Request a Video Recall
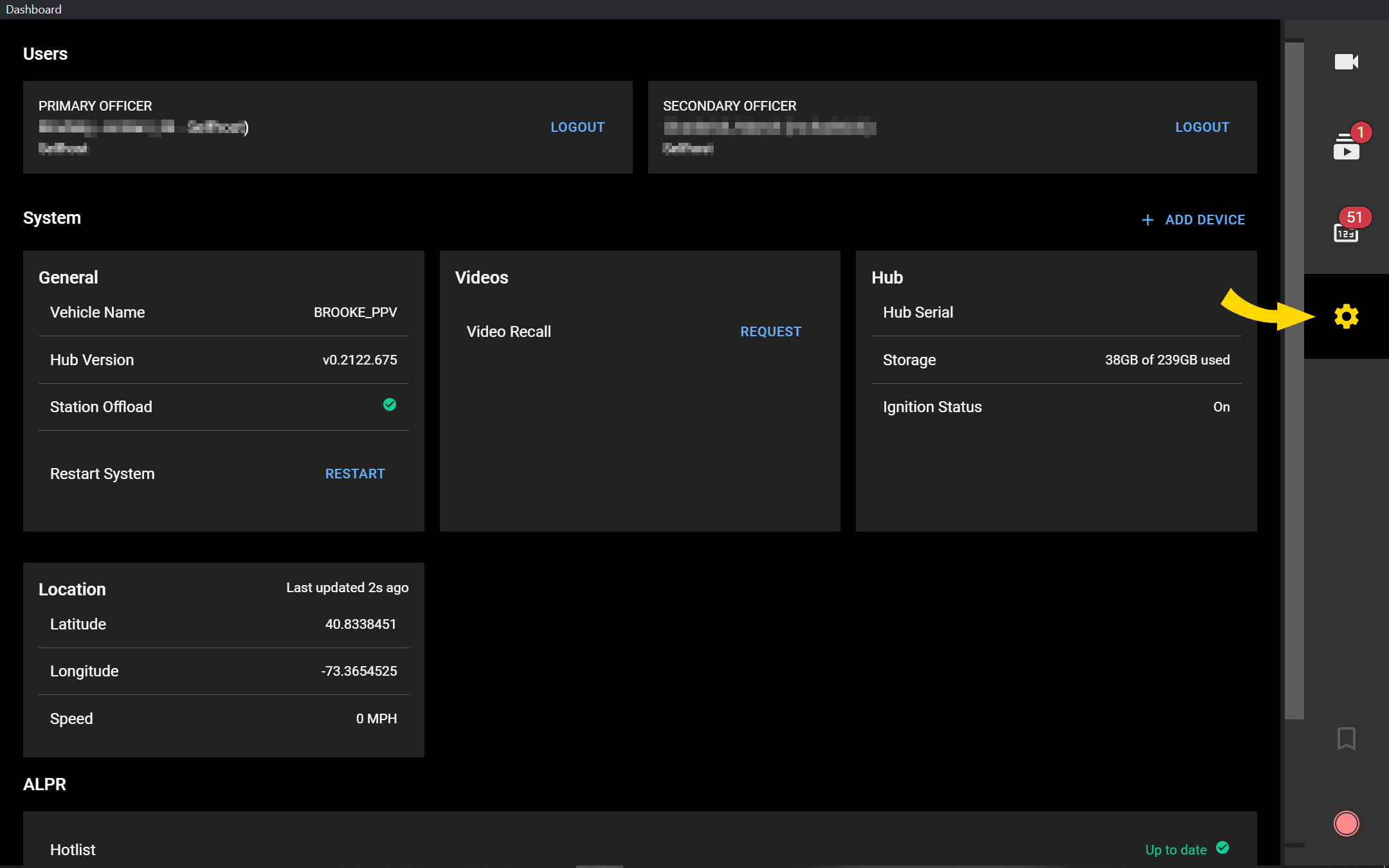This screenshot has width=1389, height=868. click(x=770, y=331)
